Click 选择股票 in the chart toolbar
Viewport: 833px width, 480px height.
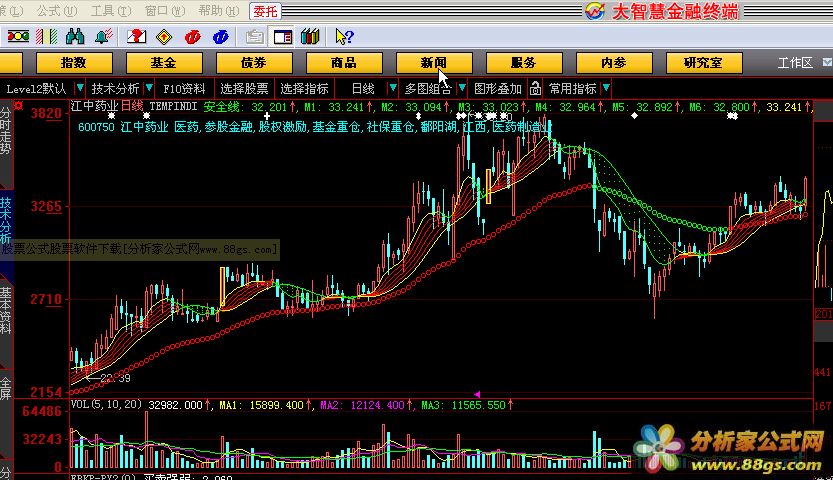click(244, 88)
